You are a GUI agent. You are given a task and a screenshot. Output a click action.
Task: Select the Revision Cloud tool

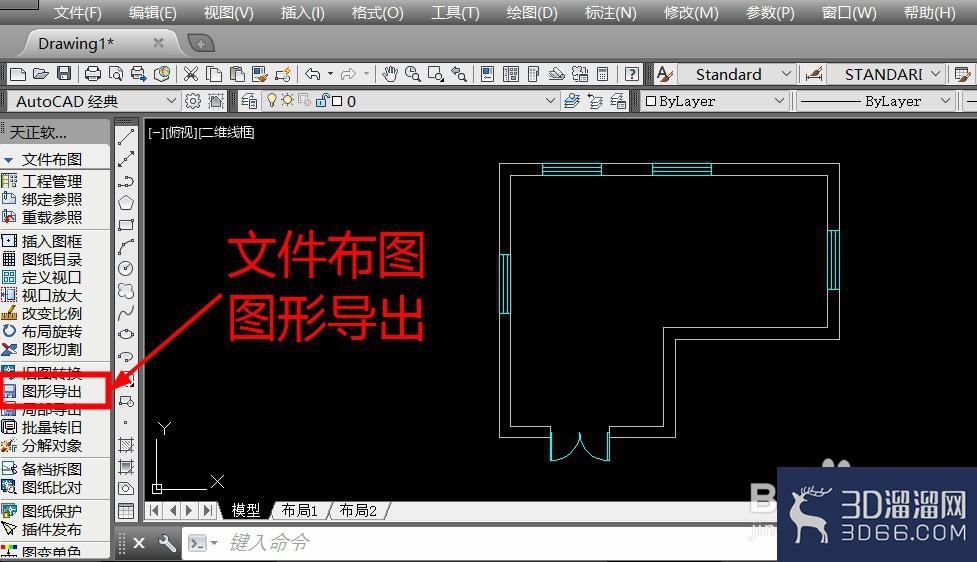pos(126,291)
